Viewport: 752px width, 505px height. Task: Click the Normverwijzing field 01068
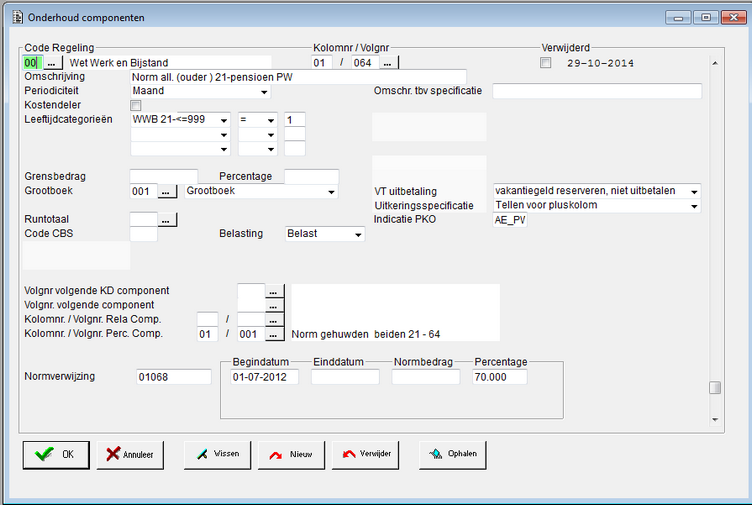click(174, 377)
